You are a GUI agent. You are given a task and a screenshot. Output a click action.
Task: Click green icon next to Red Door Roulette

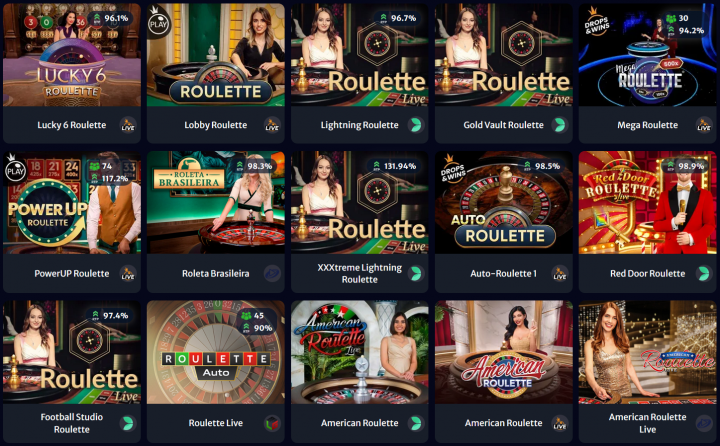pos(703,273)
